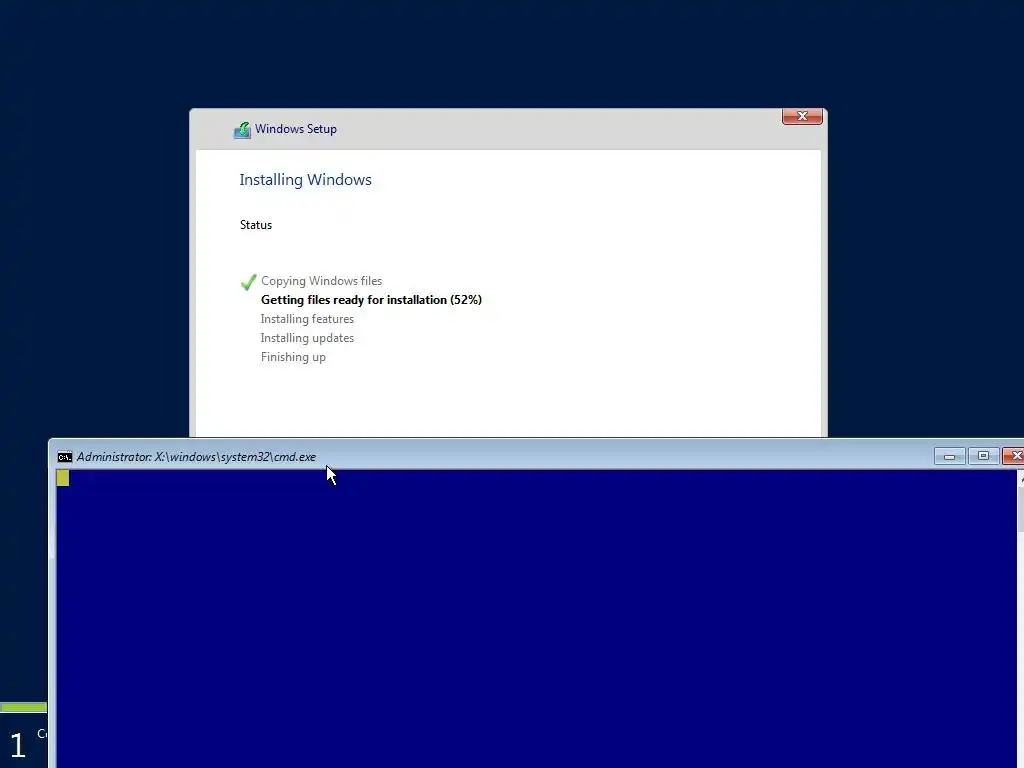Click the 'Finishing up' step text
The image size is (1024, 768).
(x=293, y=357)
